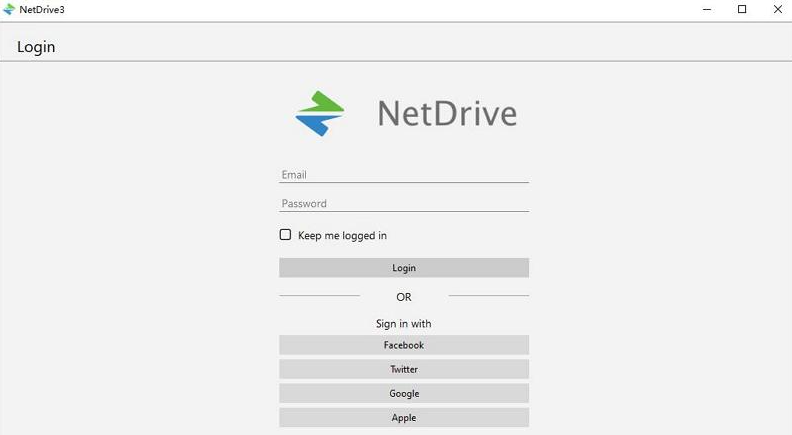The height and width of the screenshot is (435, 792).
Task: Click the Login page heading
Action: 36,47
